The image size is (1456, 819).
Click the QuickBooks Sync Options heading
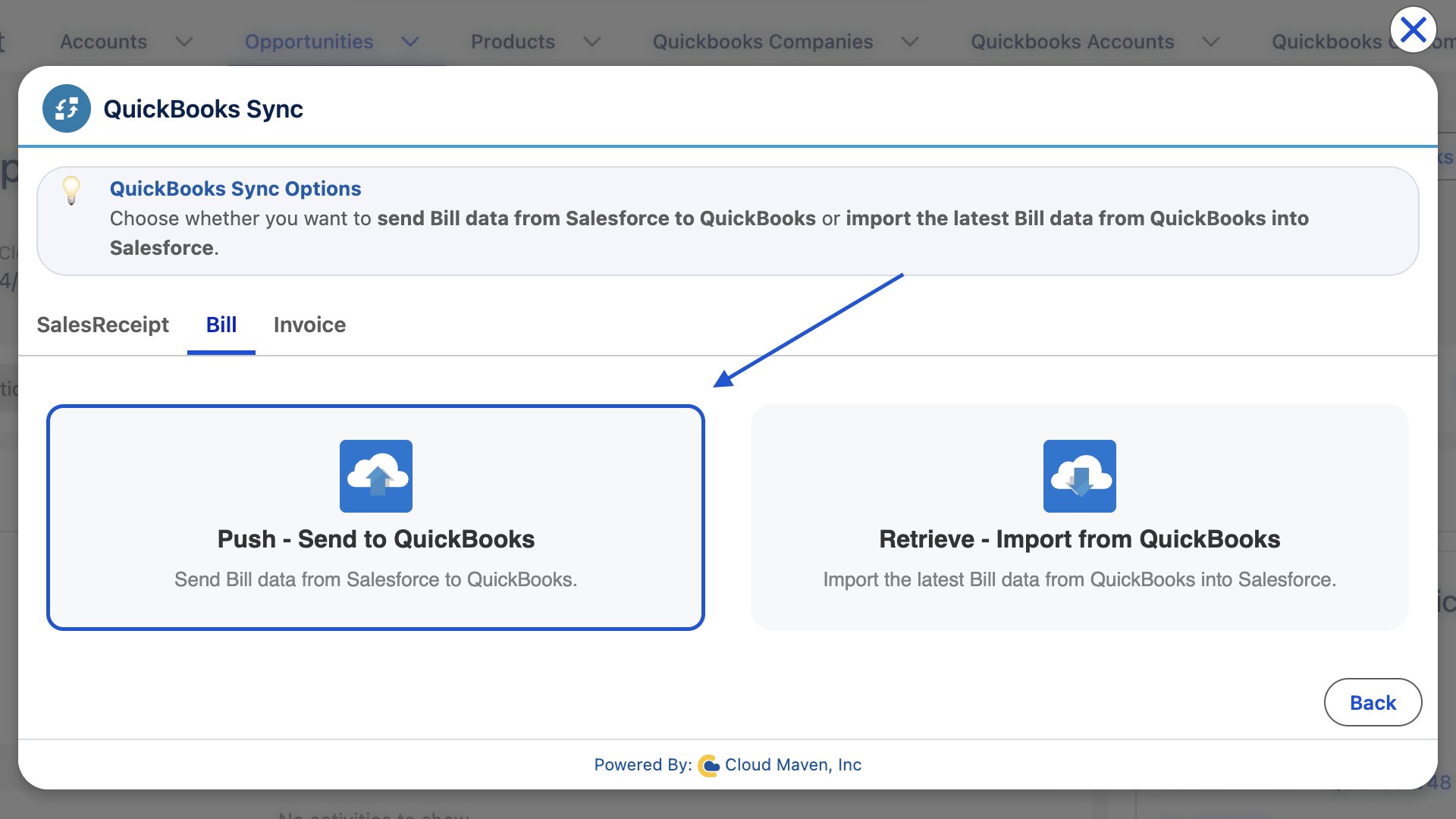235,189
